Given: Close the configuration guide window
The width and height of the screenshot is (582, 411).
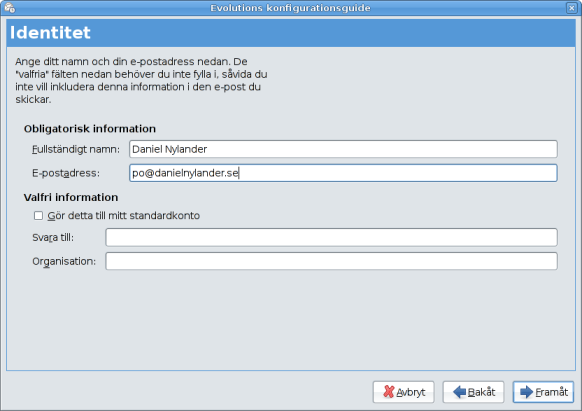Looking at the screenshot, I should coord(572,7).
